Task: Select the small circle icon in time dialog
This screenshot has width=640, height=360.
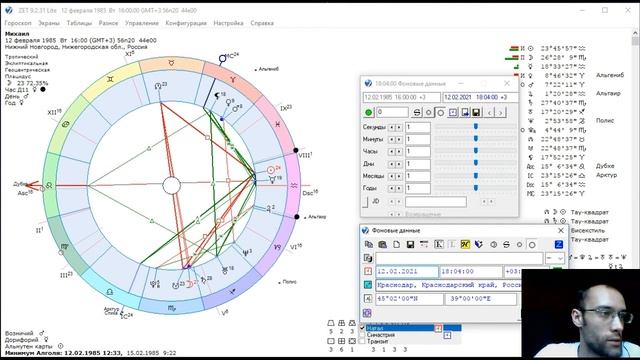Action: [x=429, y=112]
